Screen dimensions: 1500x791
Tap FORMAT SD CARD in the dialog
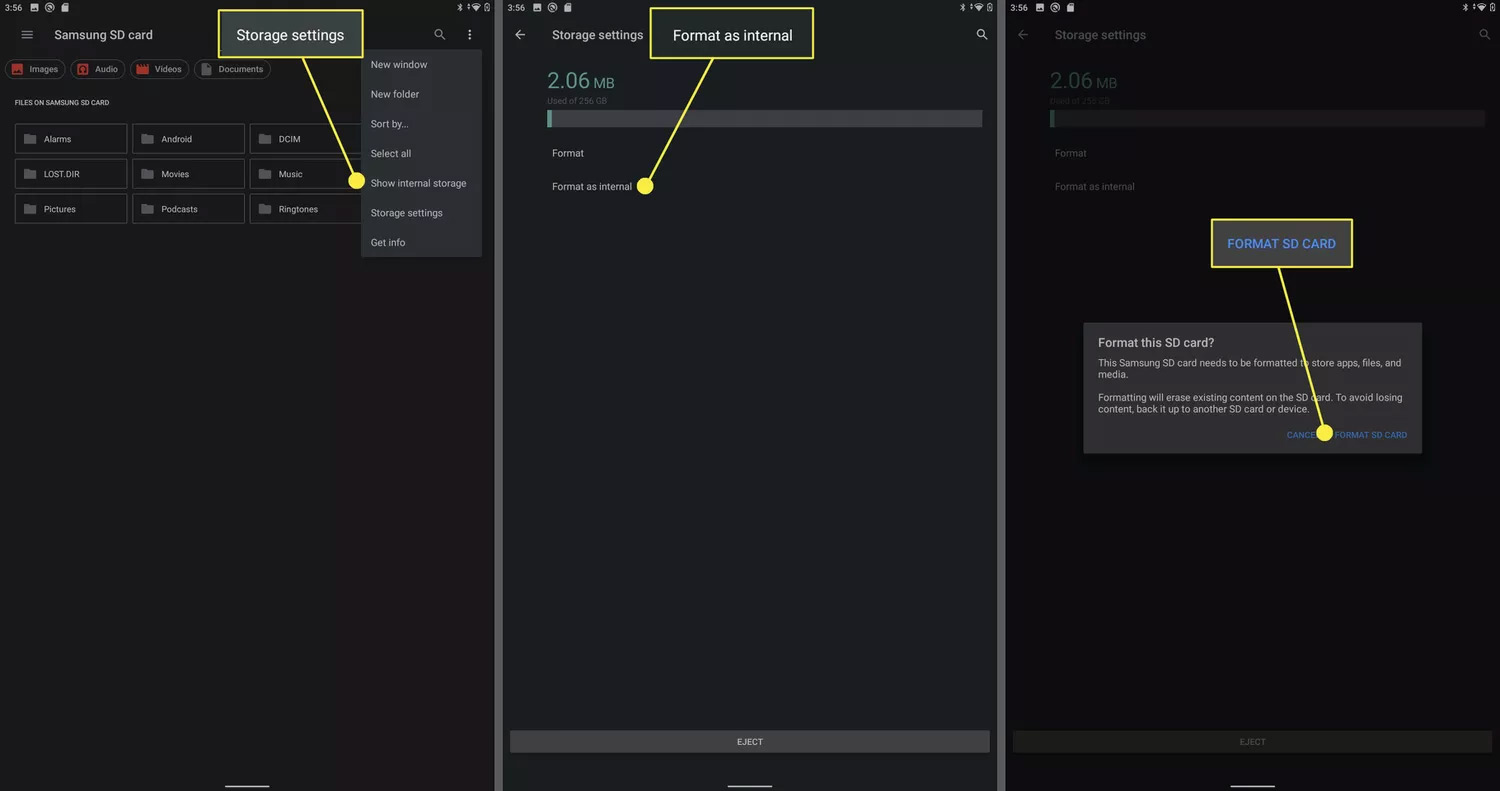[1371, 434]
